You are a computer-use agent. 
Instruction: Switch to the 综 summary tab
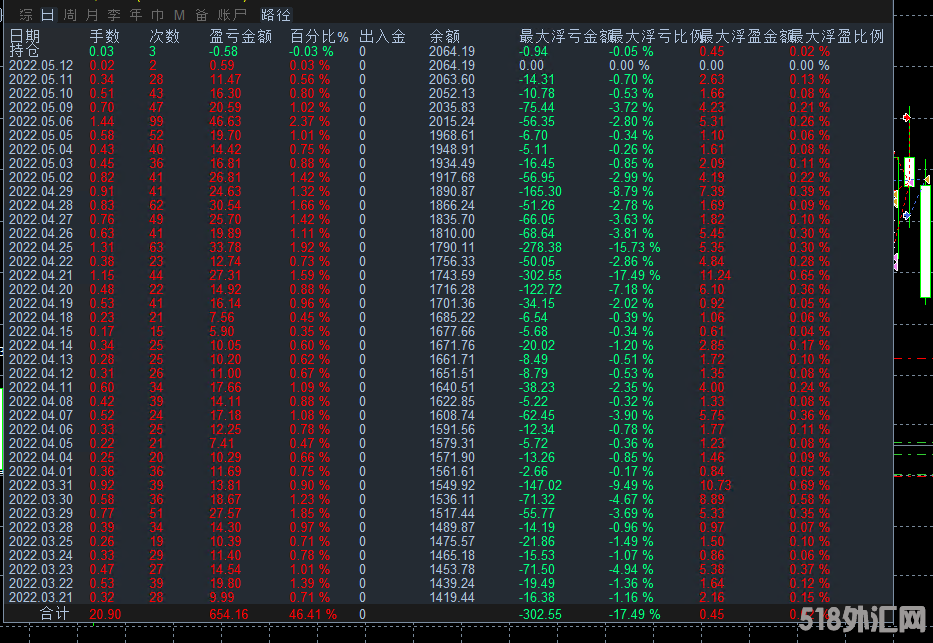(26, 15)
